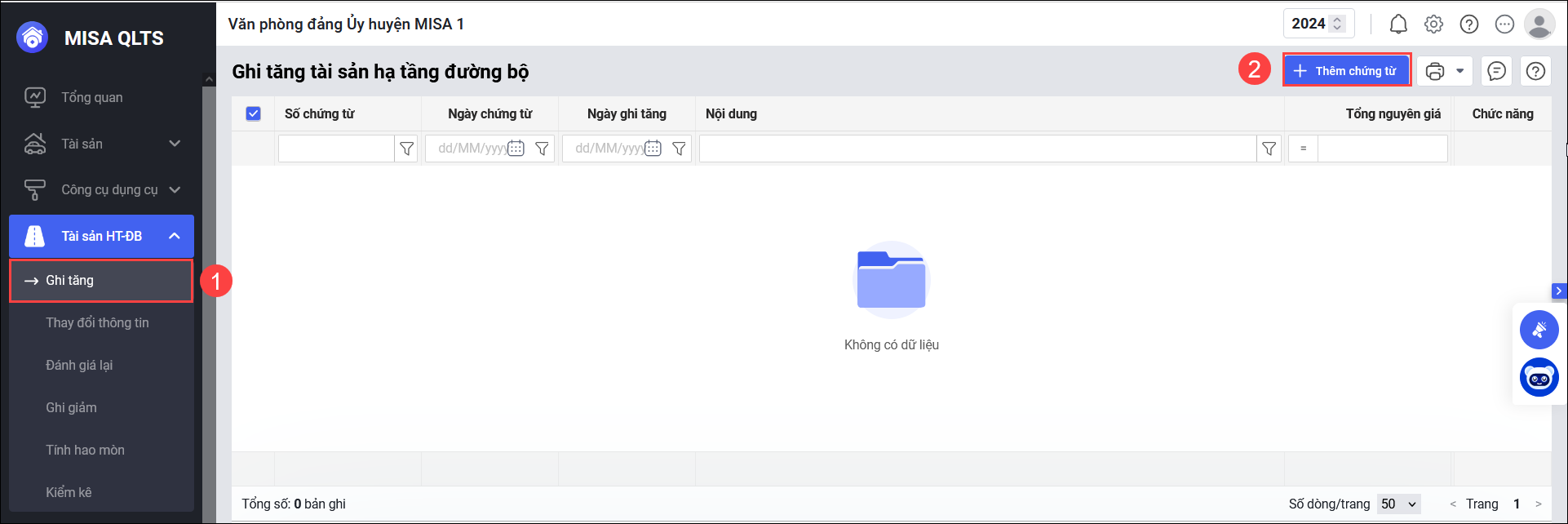Click the Thêm chứng từ button
This screenshot has height=524, width=1568.
tap(1346, 71)
